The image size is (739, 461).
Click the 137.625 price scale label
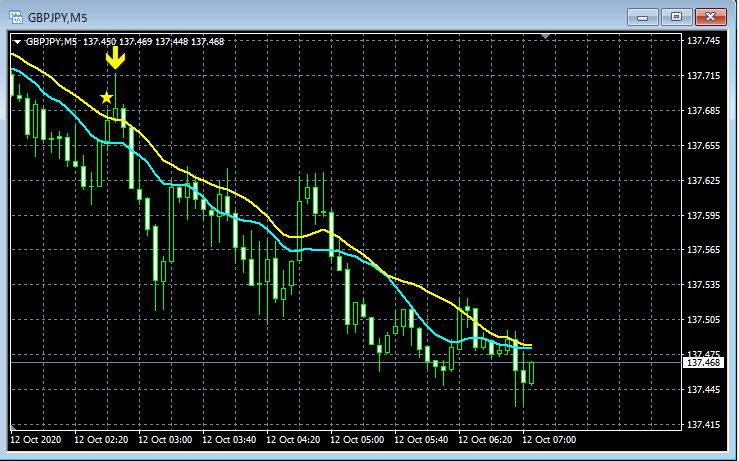click(x=704, y=181)
